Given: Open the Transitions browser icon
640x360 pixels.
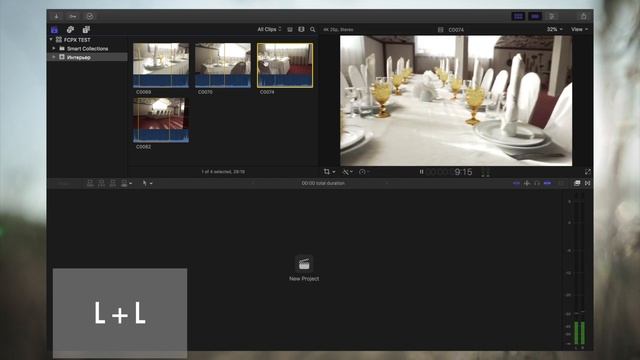Looking at the screenshot, I should pyautogui.click(x=587, y=183).
